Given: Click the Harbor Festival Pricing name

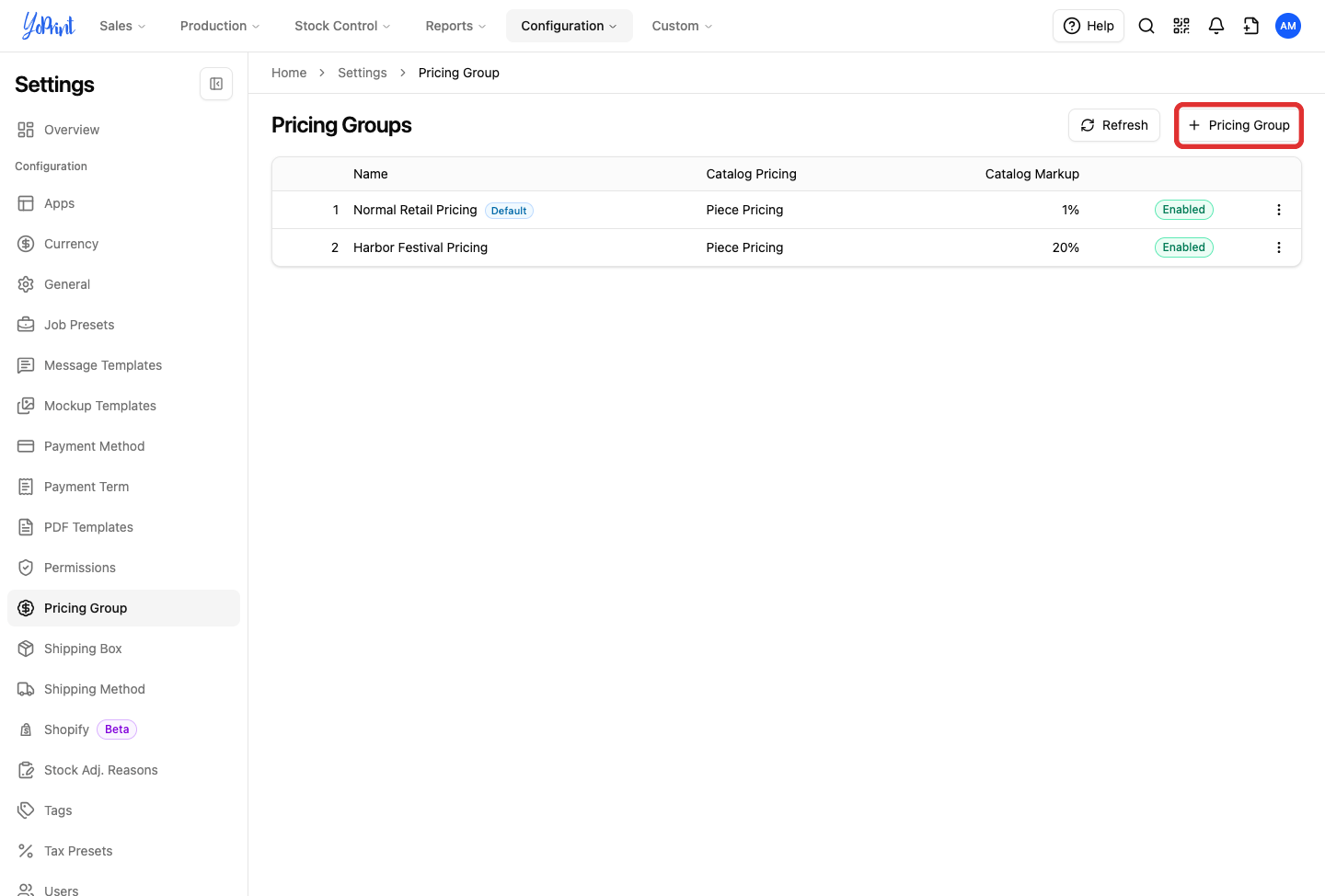Looking at the screenshot, I should point(421,247).
